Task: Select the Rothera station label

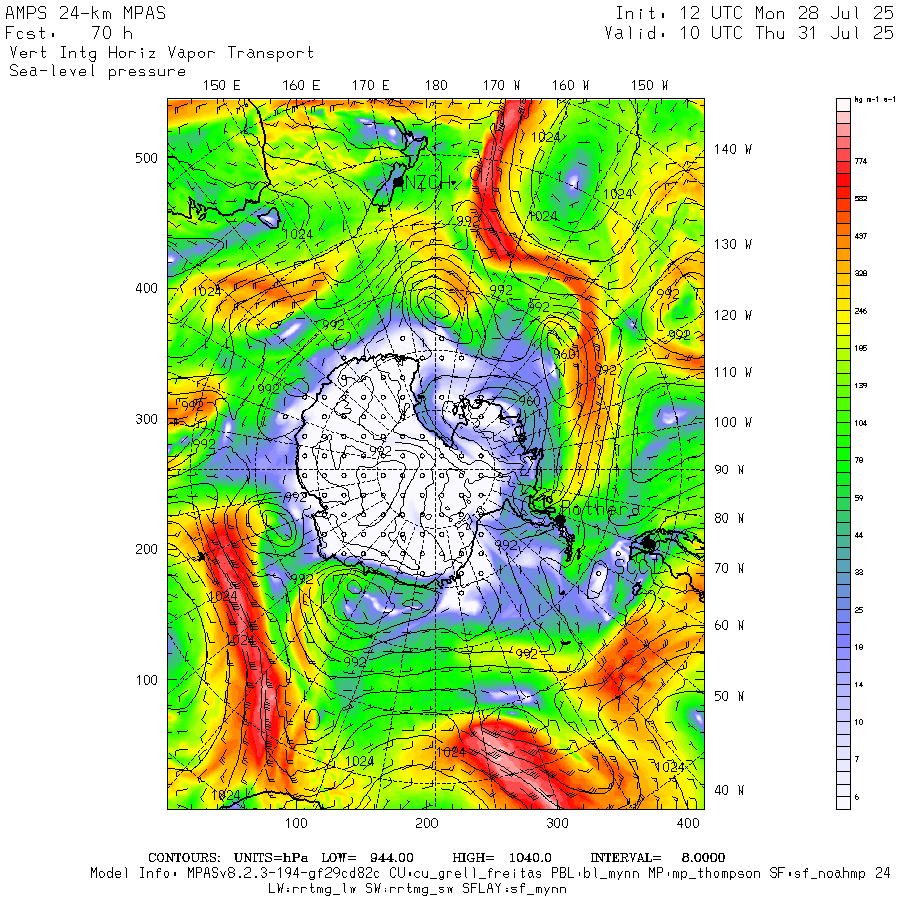Action: [x=599, y=509]
